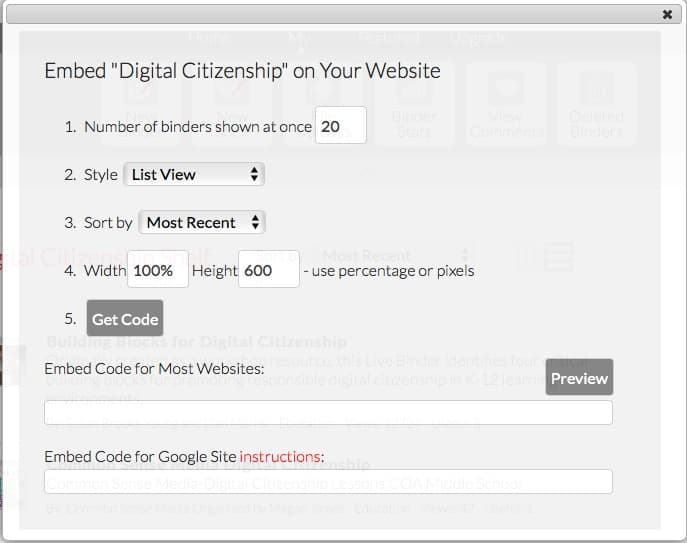Viewport: 687px width, 543px height.
Task: Focus the Embed Code for Most Websites box
Action: pos(328,412)
